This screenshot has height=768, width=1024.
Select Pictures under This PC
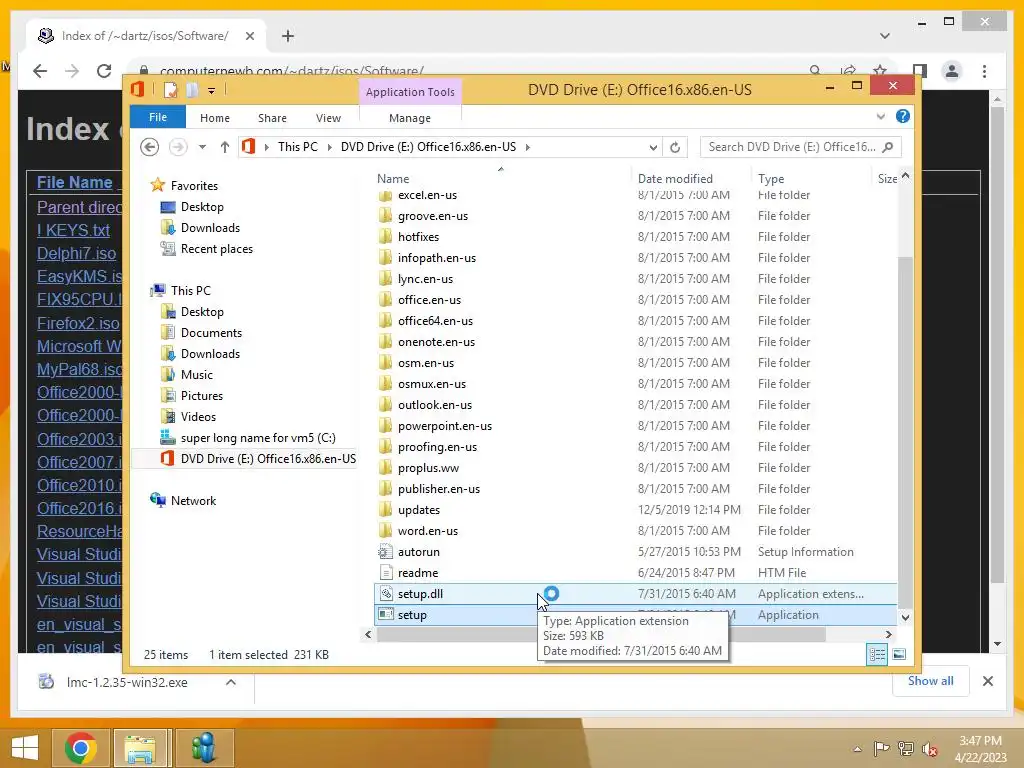tap(201, 395)
